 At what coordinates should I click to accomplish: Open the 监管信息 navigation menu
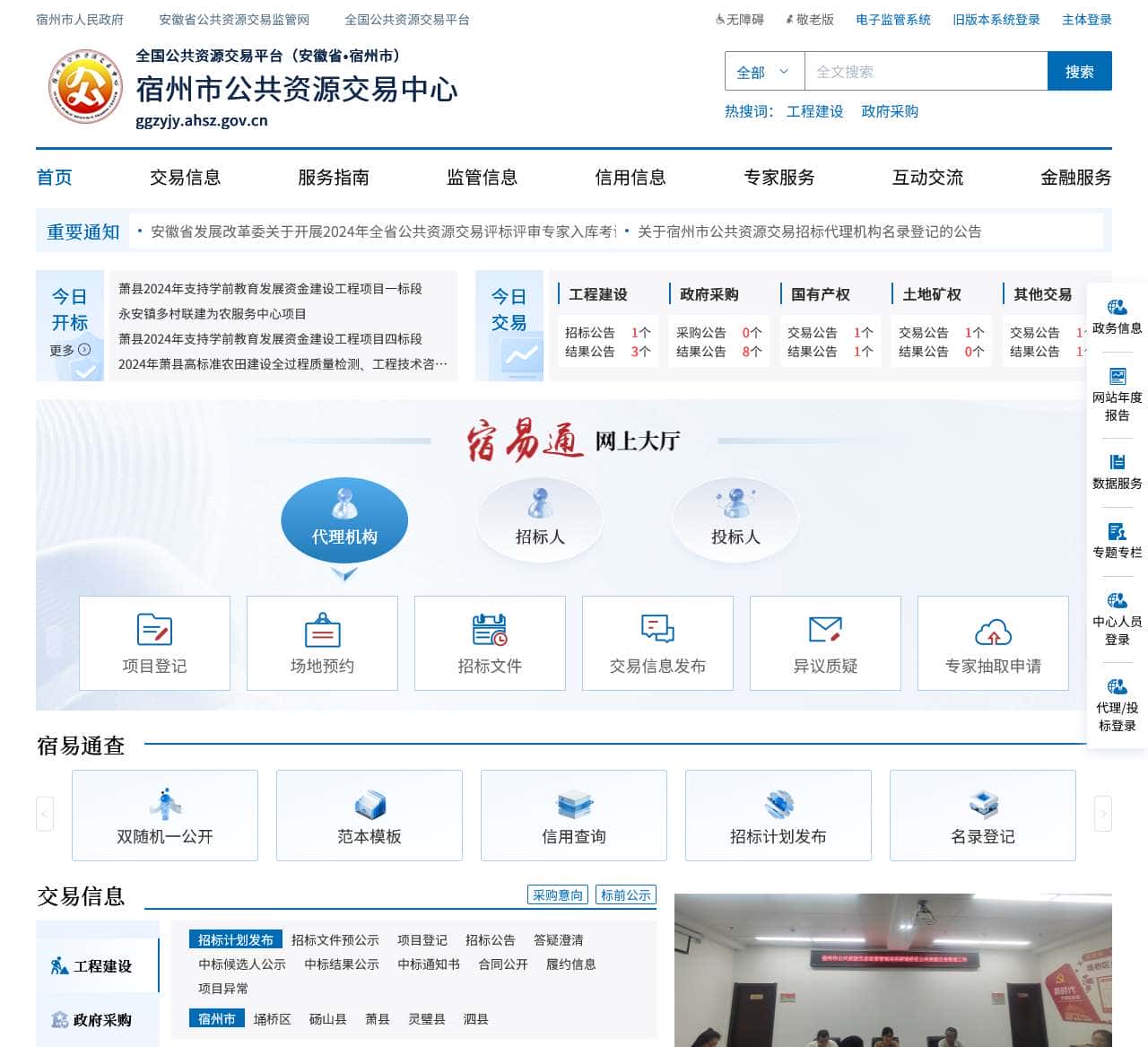[x=483, y=178]
